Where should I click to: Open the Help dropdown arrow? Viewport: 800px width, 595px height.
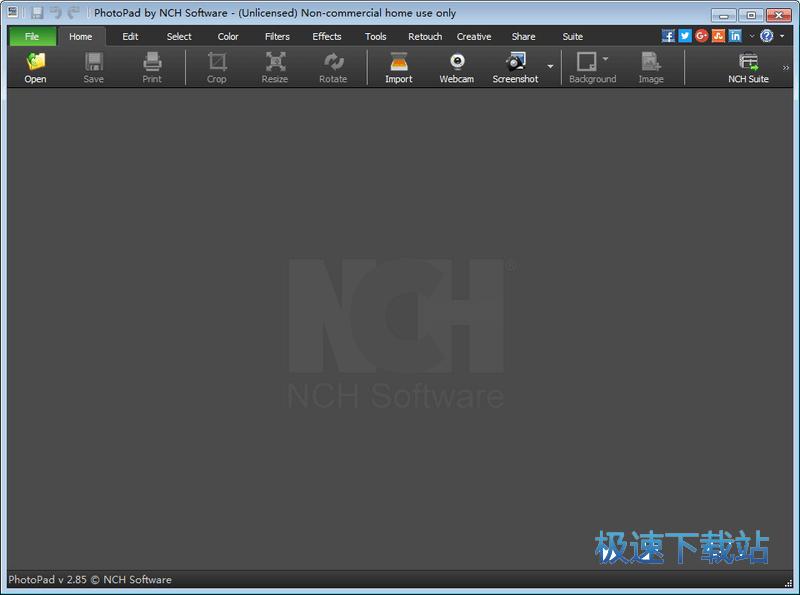[x=782, y=37]
